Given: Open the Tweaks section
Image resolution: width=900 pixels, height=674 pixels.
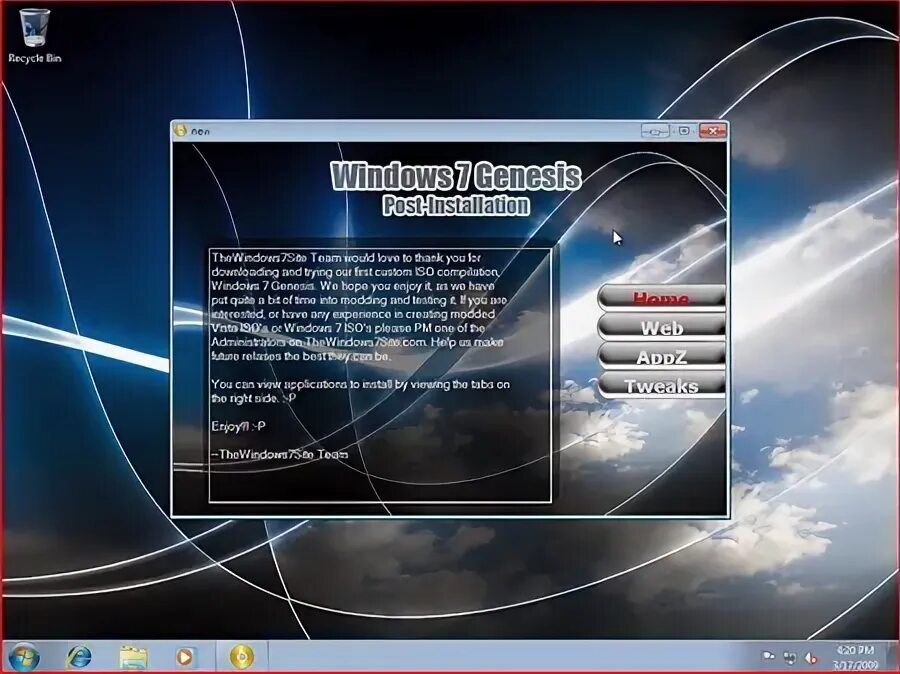Looking at the screenshot, I should pyautogui.click(x=661, y=385).
